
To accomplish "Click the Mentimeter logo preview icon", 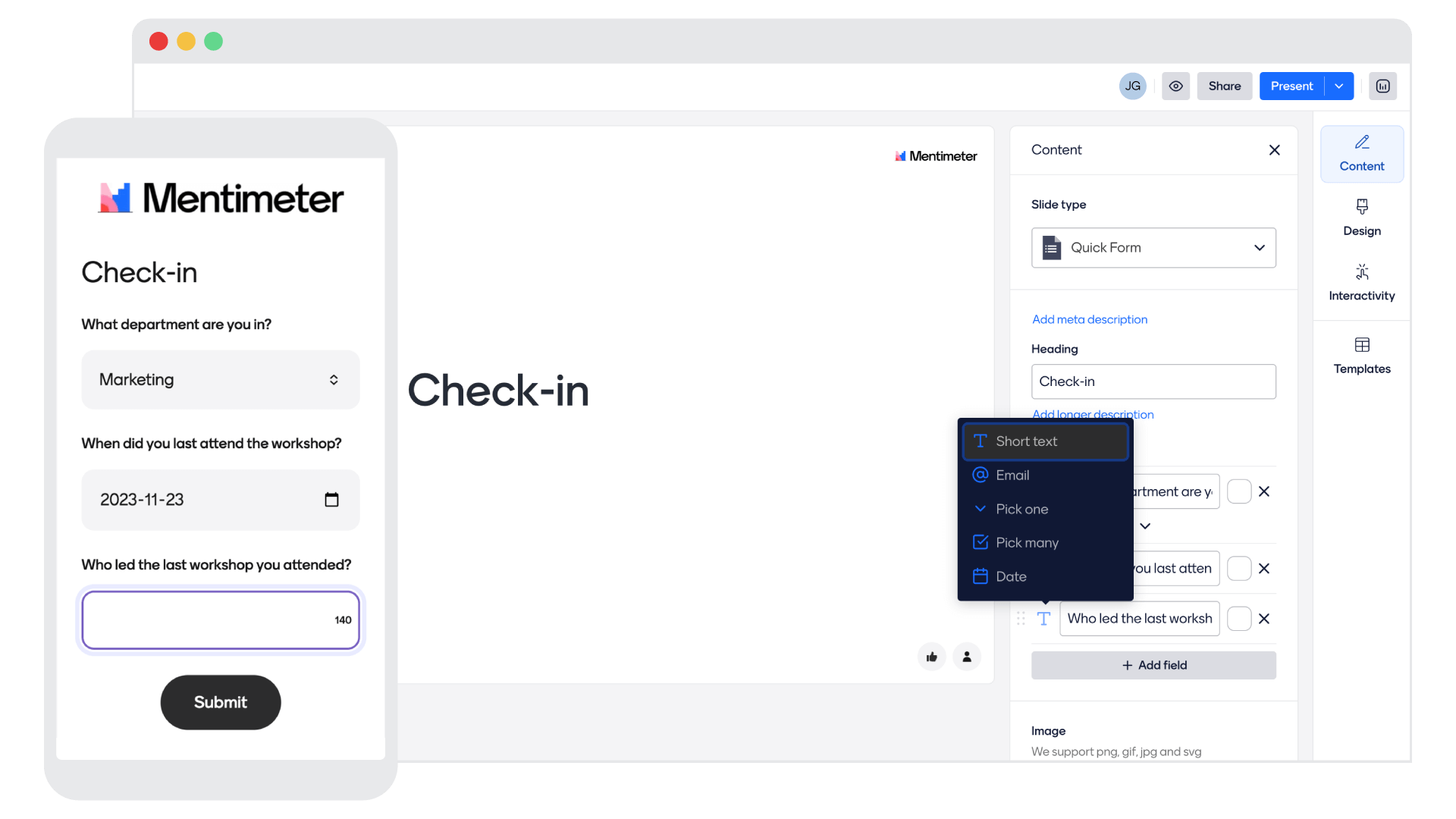I will [x=1384, y=86].
